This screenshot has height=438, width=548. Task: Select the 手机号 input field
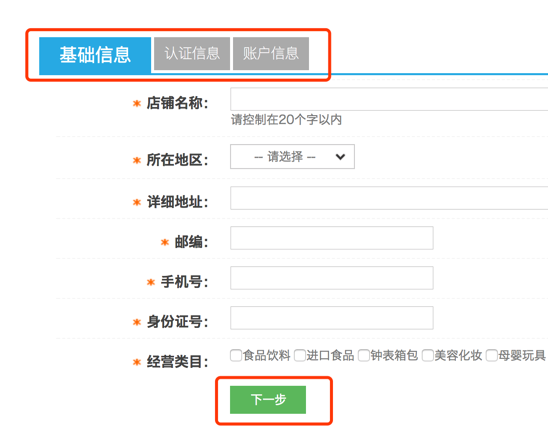pos(332,278)
